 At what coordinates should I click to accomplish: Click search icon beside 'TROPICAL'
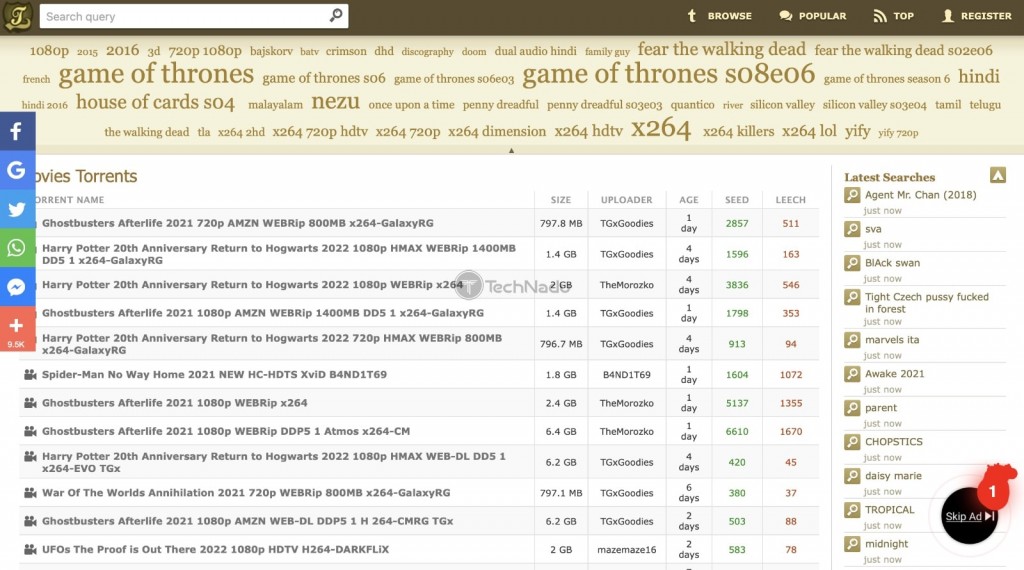tap(852, 509)
